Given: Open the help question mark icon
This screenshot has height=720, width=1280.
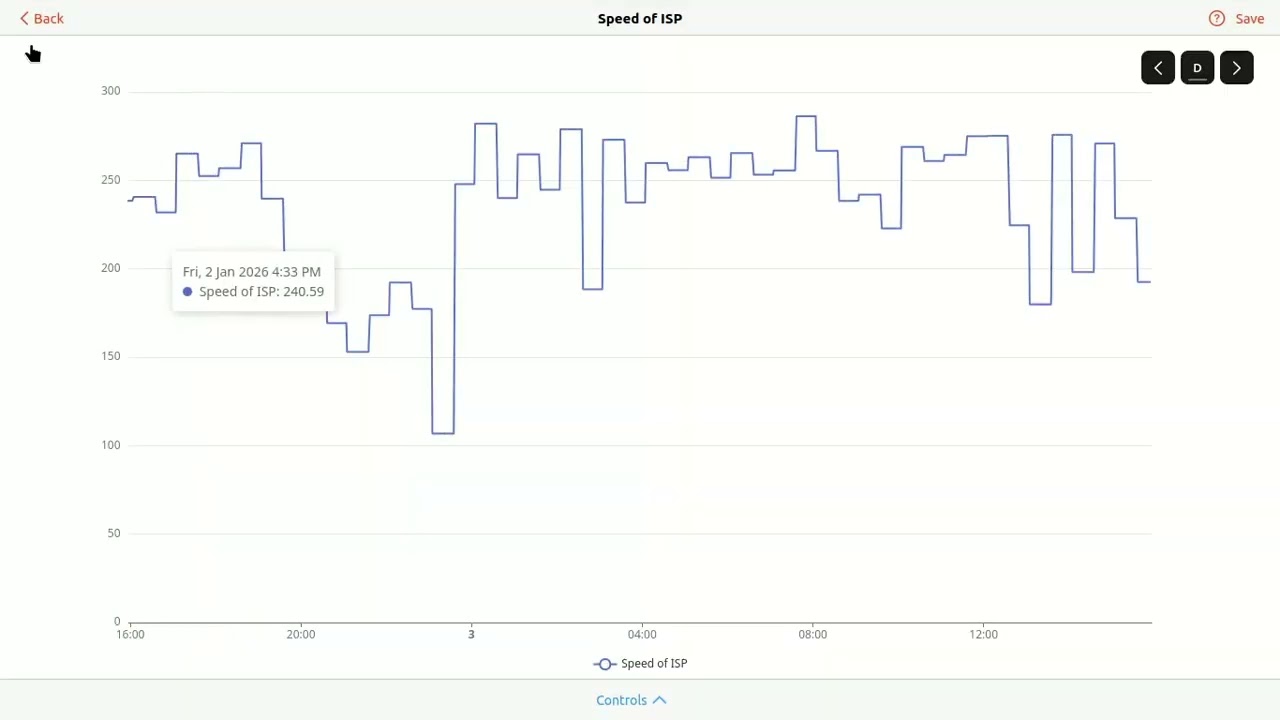Looking at the screenshot, I should pos(1217,18).
